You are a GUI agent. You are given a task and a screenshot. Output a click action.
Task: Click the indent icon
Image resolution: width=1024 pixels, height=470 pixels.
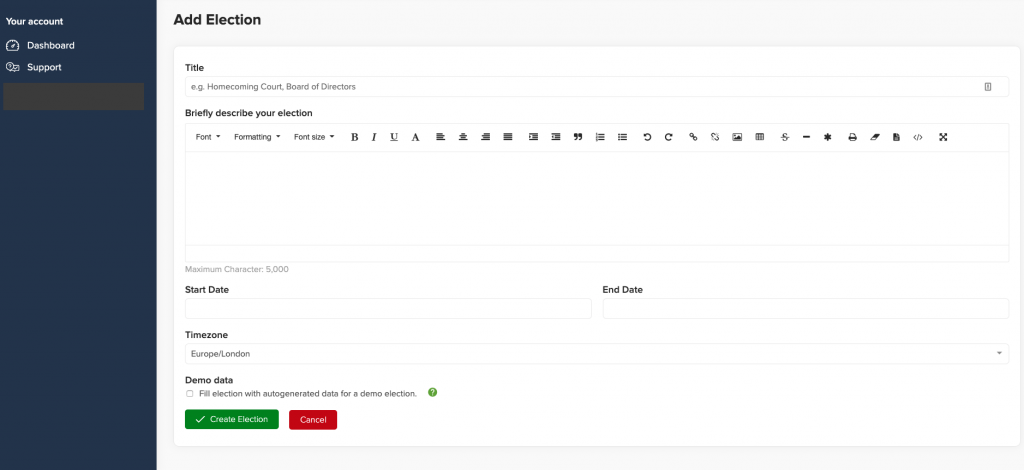(534, 137)
